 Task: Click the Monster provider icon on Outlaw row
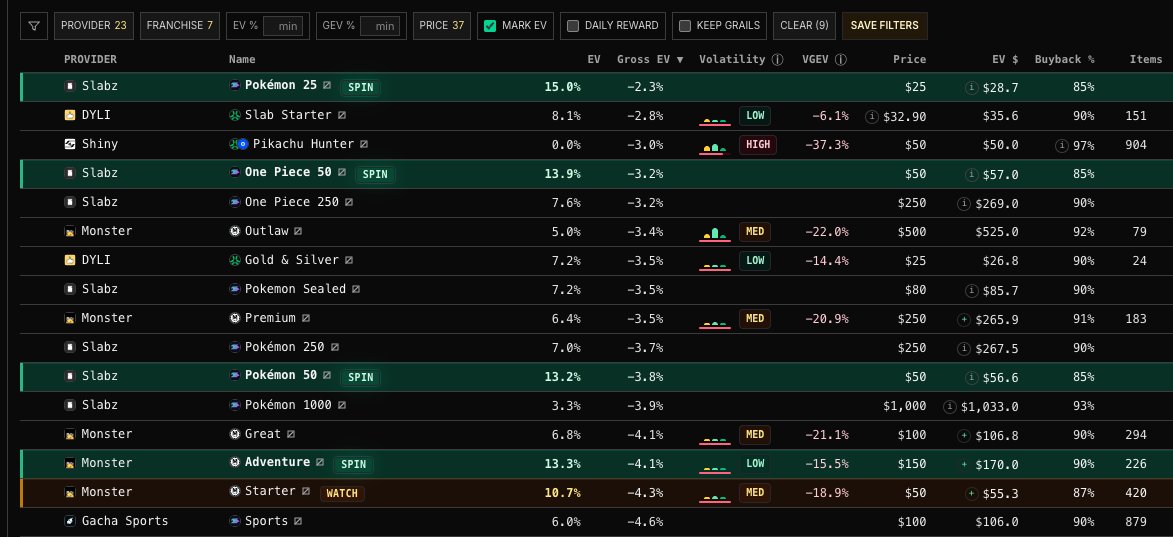click(70, 231)
